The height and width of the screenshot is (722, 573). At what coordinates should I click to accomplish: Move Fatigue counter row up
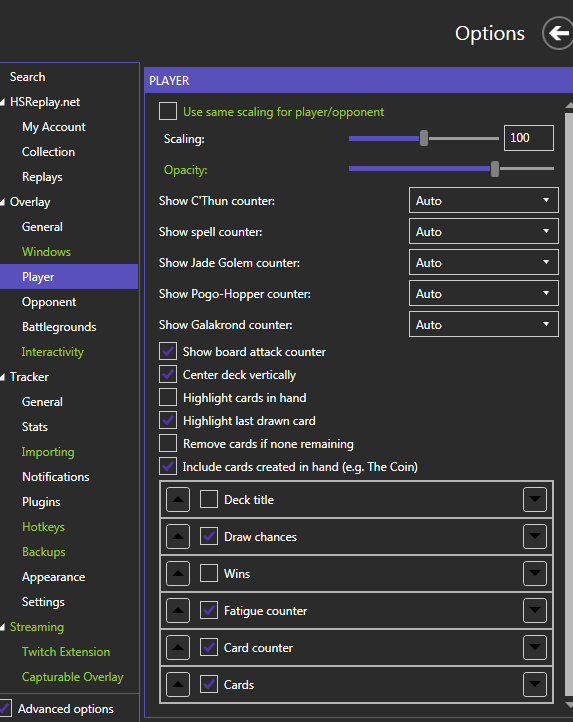[178, 611]
